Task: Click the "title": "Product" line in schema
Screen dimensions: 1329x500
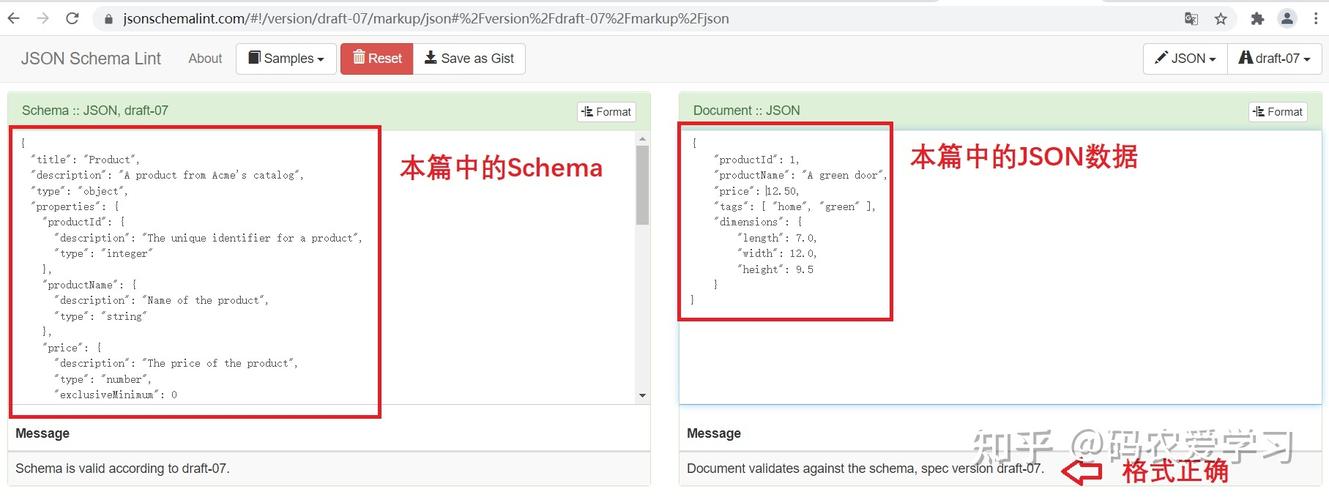Action: 85,159
